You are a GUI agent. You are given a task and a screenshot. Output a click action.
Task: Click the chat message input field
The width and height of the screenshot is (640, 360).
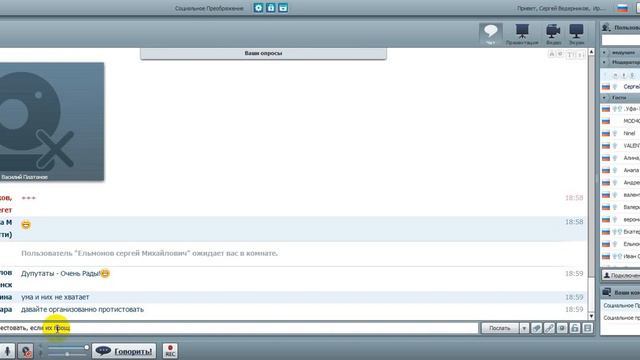click(239, 328)
